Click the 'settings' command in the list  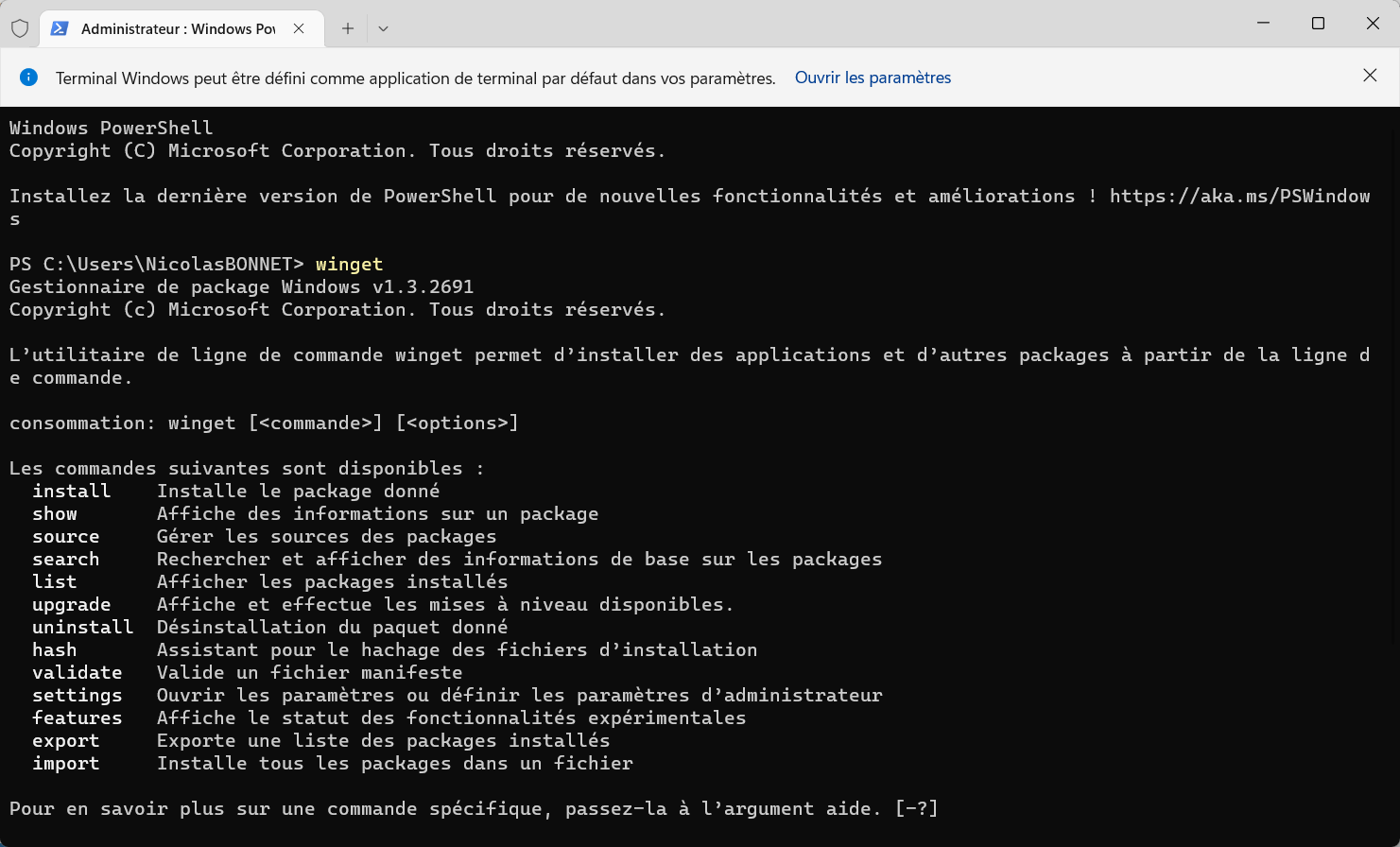click(x=78, y=696)
